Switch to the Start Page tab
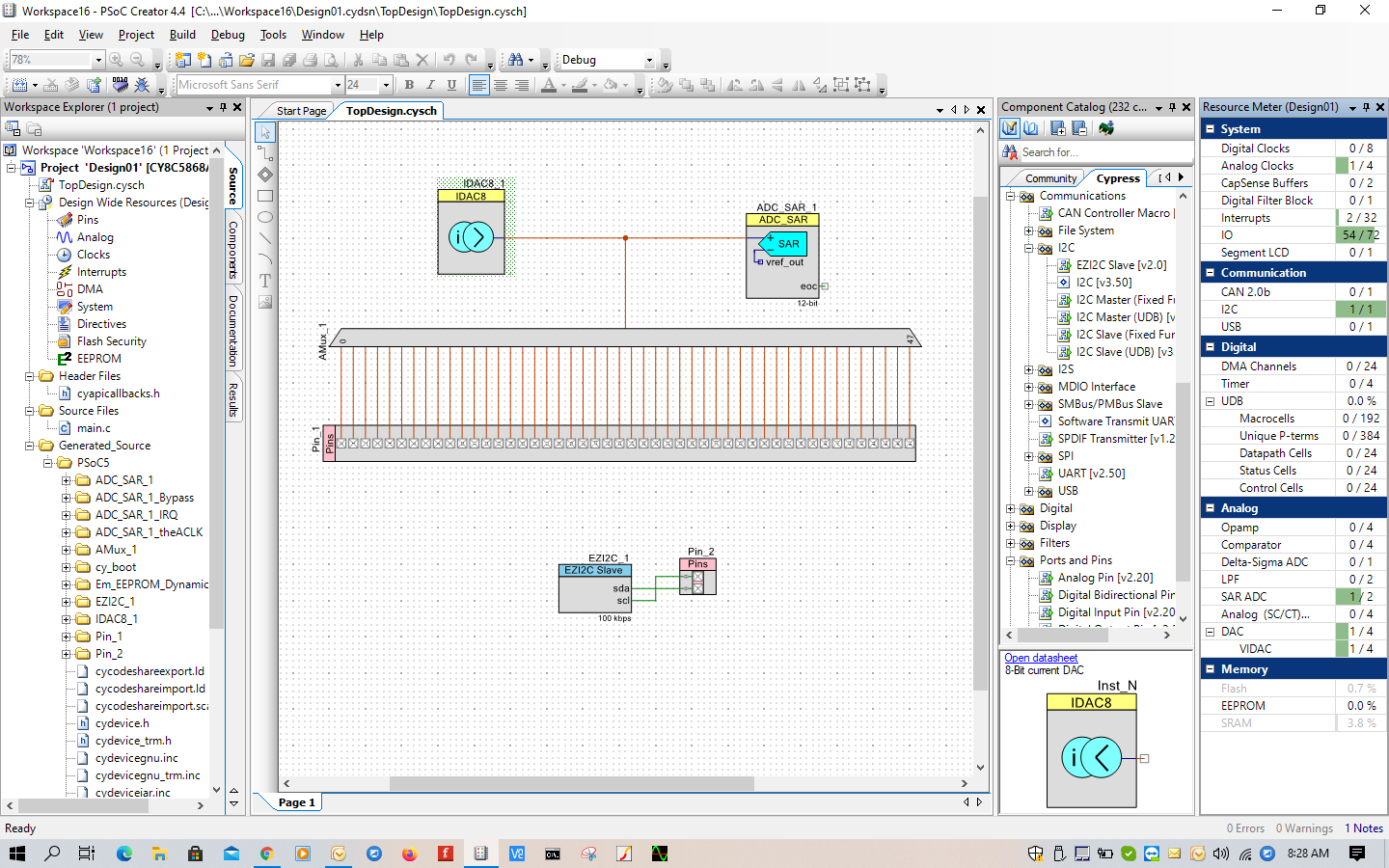1389x868 pixels. tap(301, 111)
